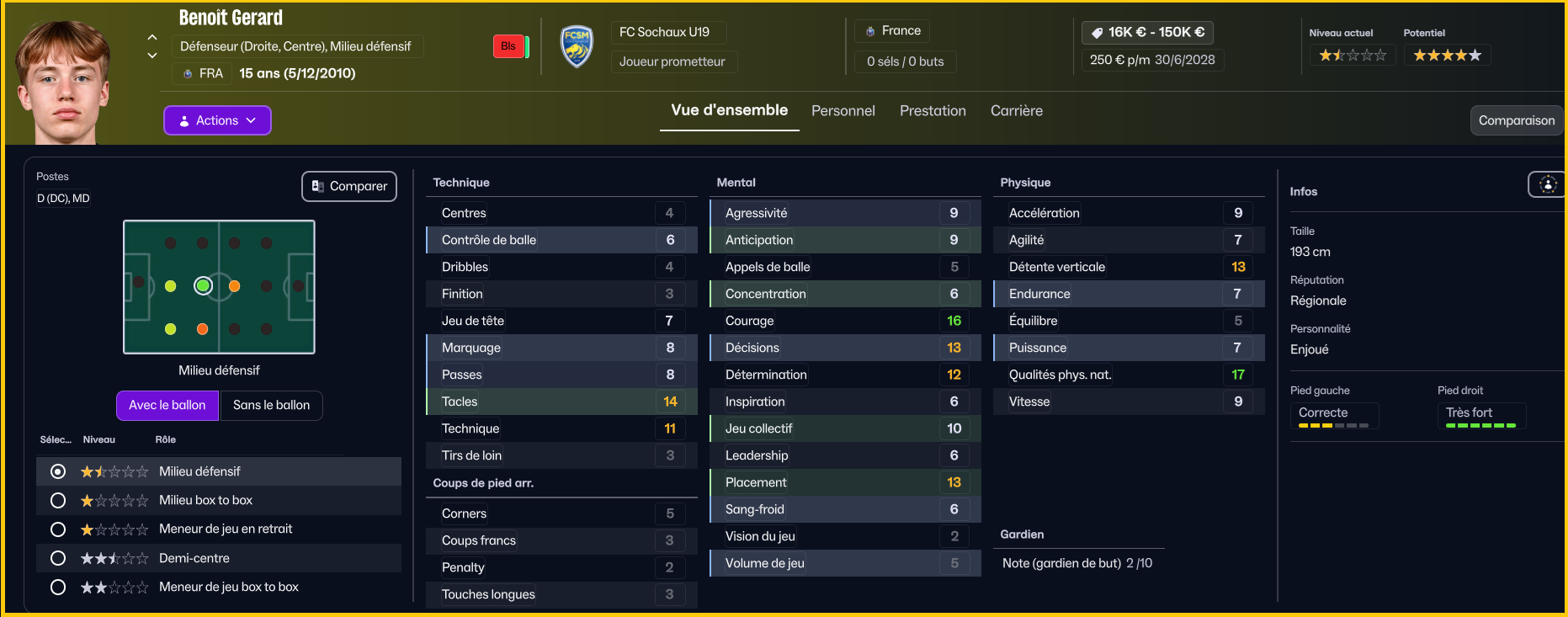The image size is (1568, 617).
Task: Click the price tag transfer value icon
Action: tap(1097, 33)
